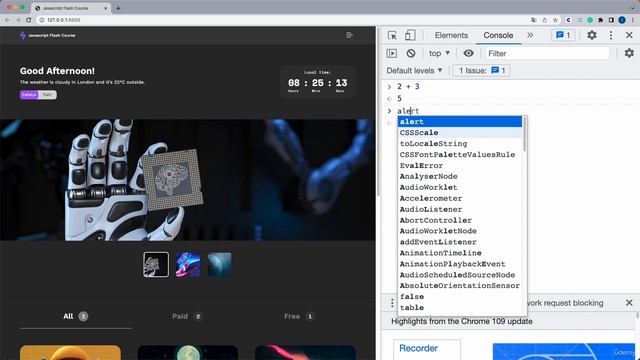The height and width of the screenshot is (360, 640).
Task: Open the Elements tab
Action: pyautogui.click(x=451, y=36)
